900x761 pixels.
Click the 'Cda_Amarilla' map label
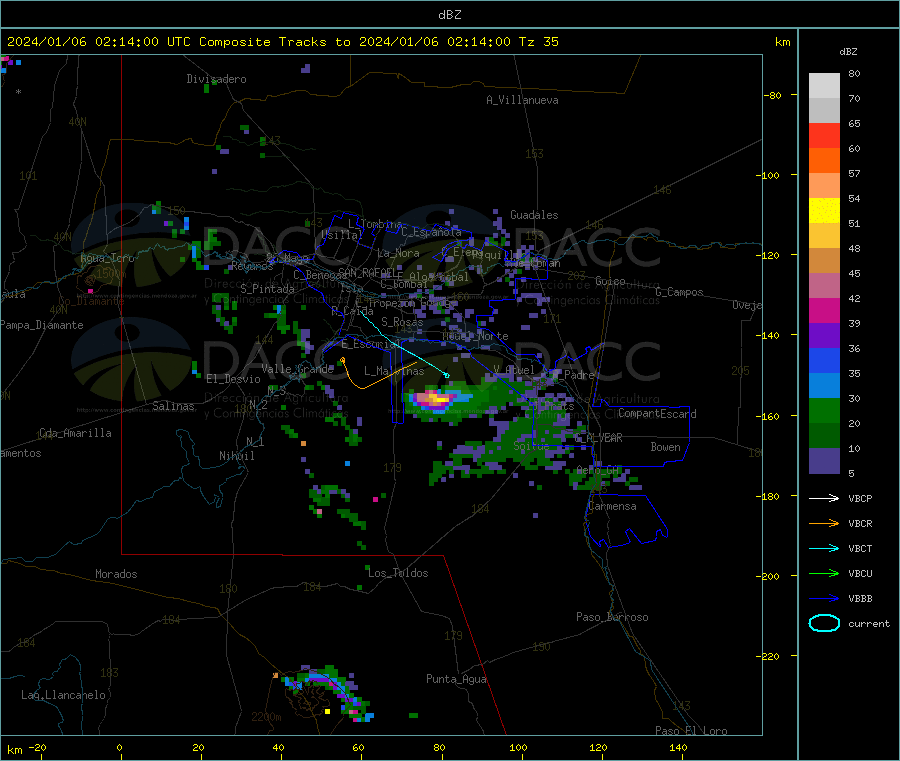point(75,433)
